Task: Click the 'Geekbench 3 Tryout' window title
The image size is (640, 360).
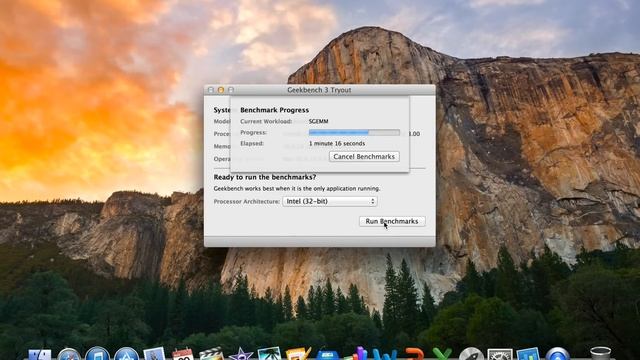Action: point(319,90)
